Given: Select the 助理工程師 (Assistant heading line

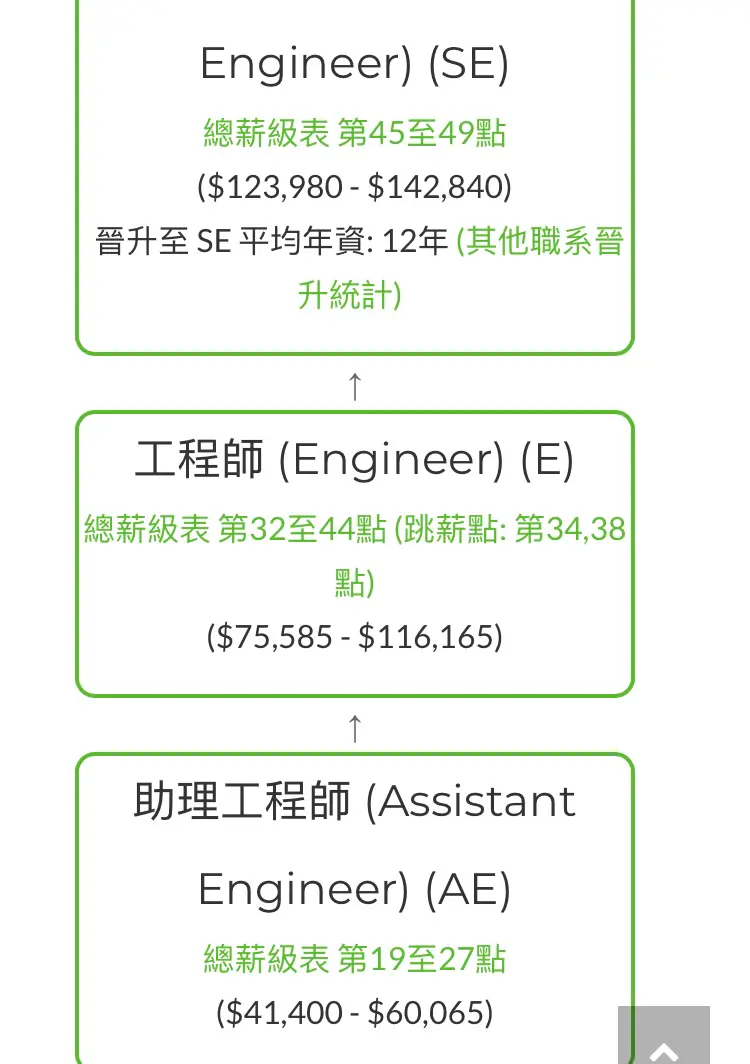Looking at the screenshot, I should [354, 801].
